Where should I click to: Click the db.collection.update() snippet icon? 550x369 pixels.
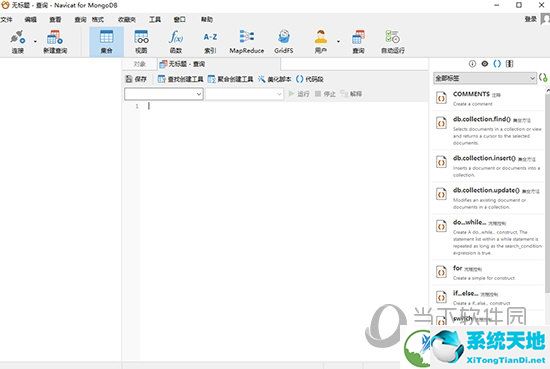[x=441, y=194]
